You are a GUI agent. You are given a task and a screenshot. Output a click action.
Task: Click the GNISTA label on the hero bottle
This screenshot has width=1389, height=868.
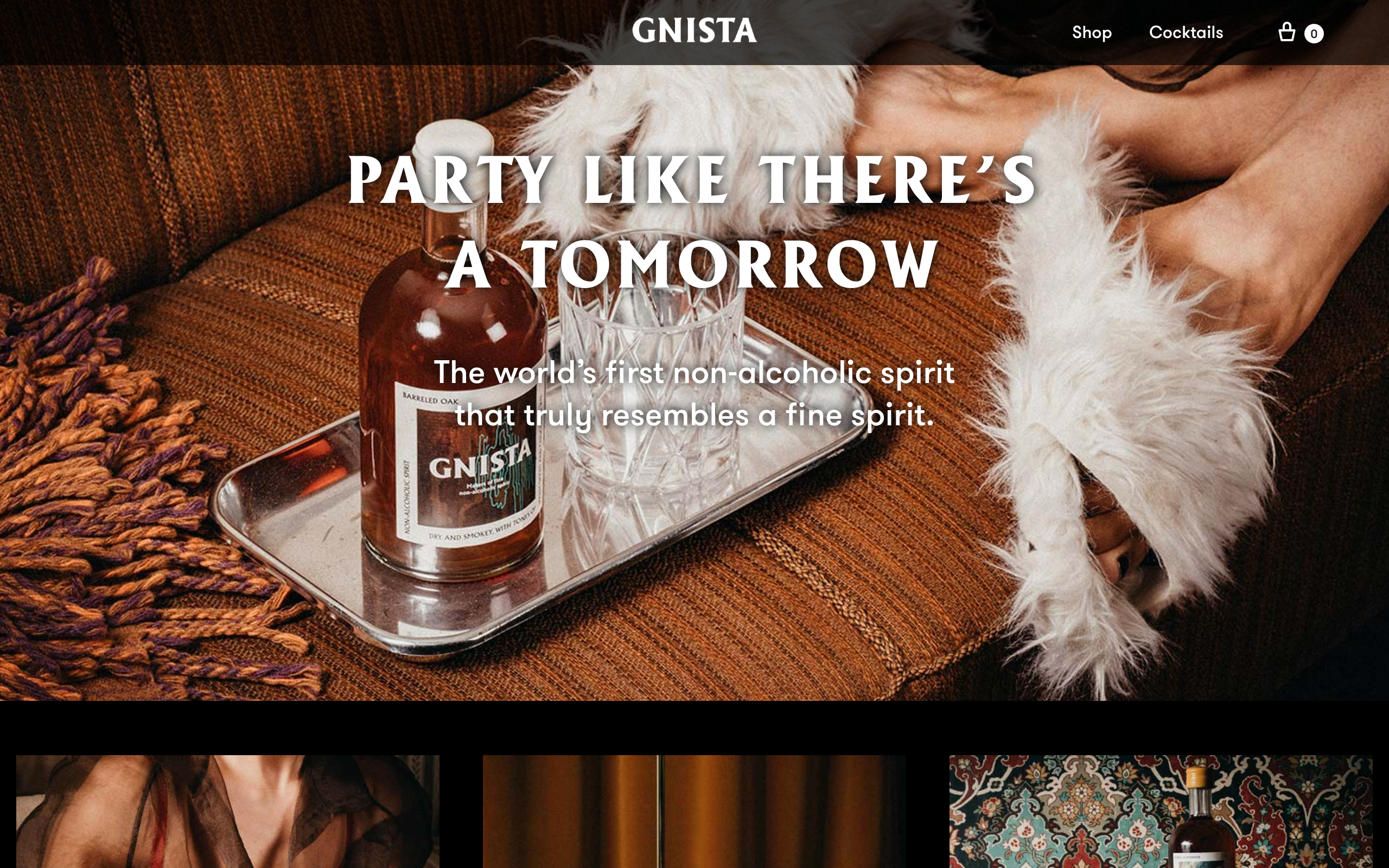click(x=481, y=461)
